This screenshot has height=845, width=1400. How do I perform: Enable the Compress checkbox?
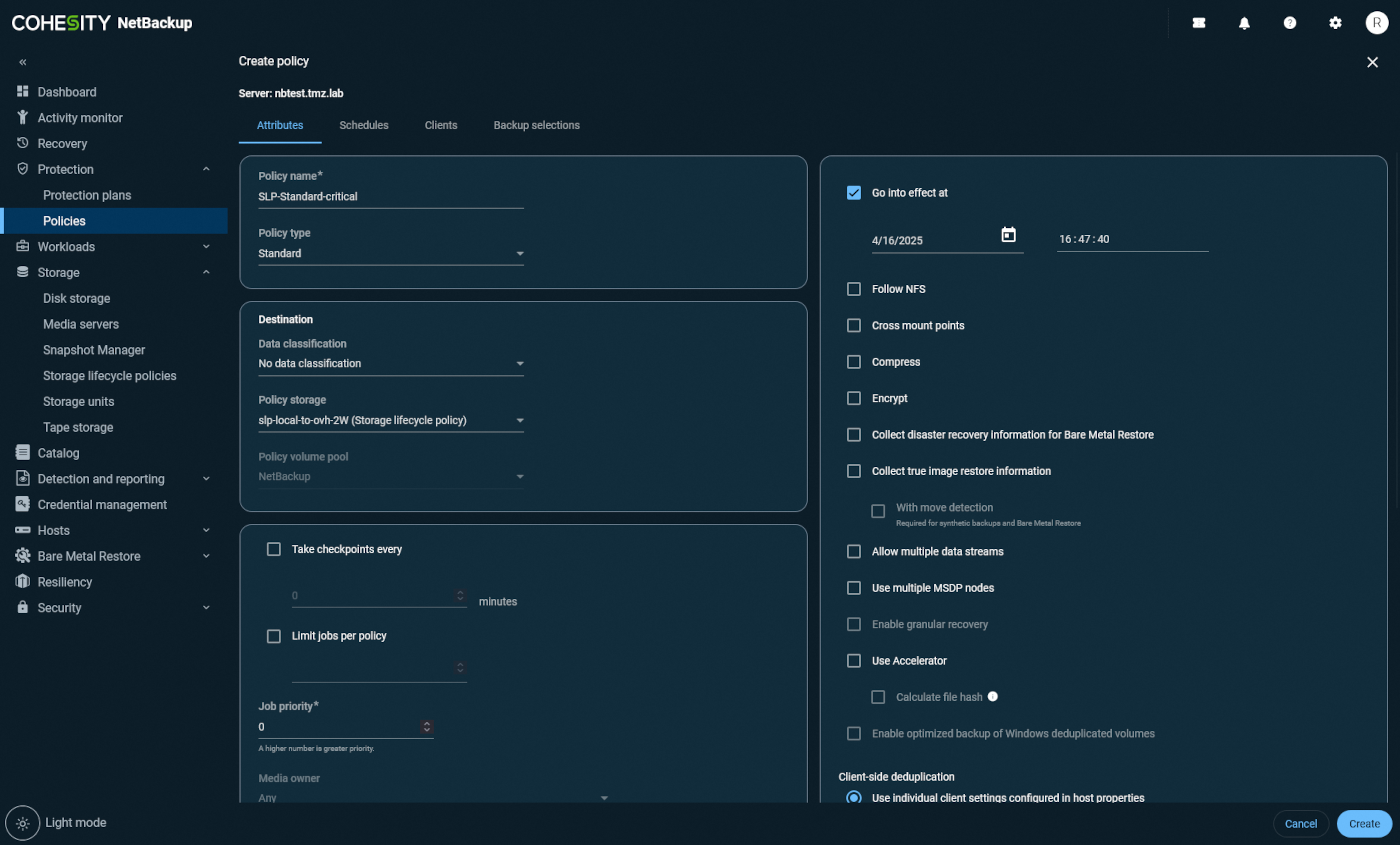pos(854,362)
